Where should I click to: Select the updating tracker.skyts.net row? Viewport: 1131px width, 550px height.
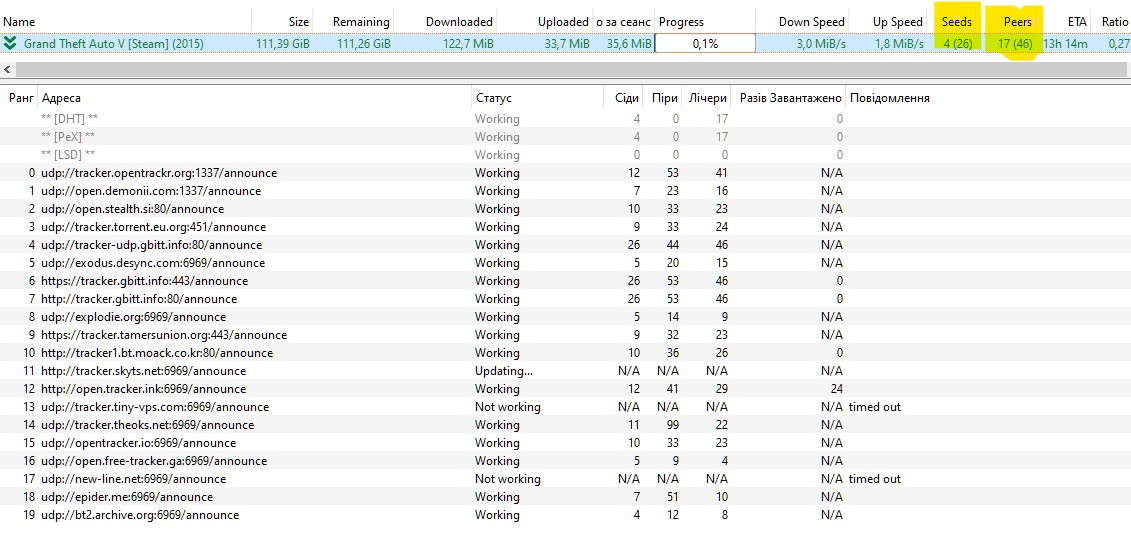pos(143,371)
